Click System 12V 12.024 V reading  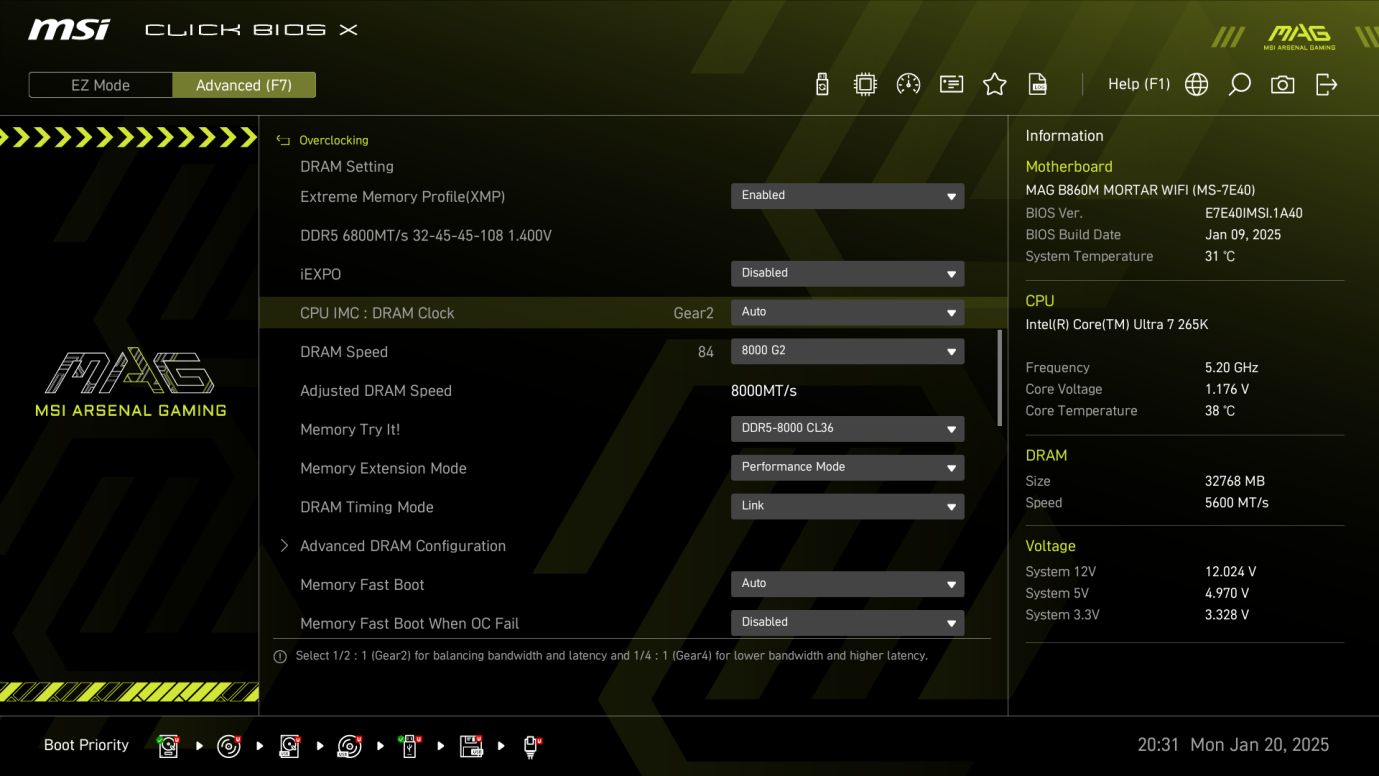coord(1231,572)
